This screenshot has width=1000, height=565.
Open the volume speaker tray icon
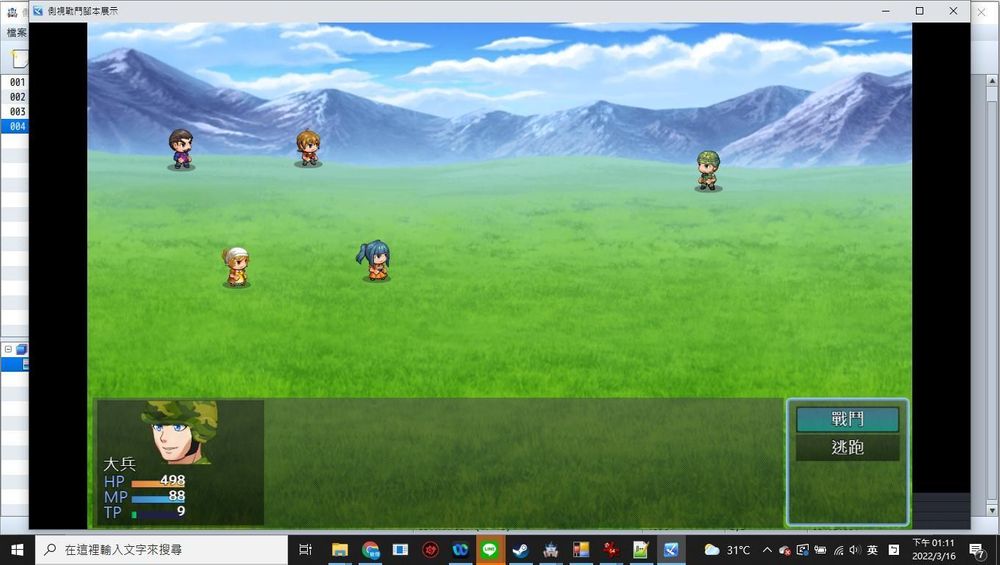click(855, 550)
